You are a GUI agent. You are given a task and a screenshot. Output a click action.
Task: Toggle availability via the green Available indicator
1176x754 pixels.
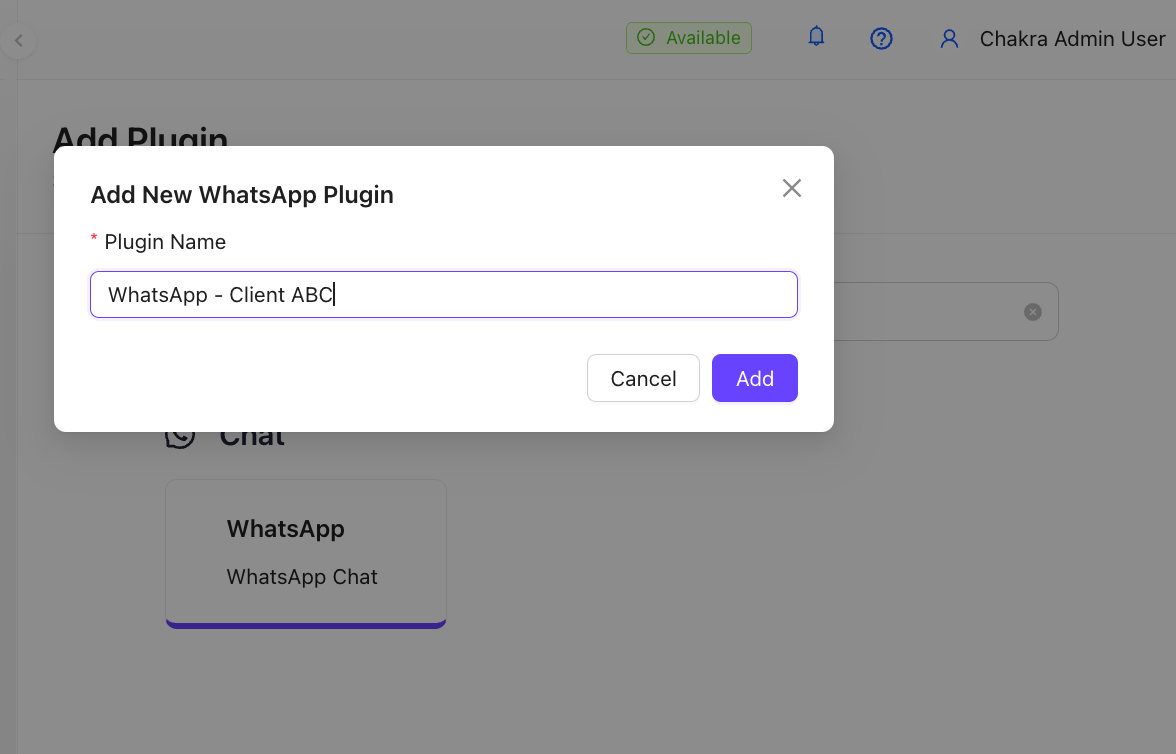[688, 37]
